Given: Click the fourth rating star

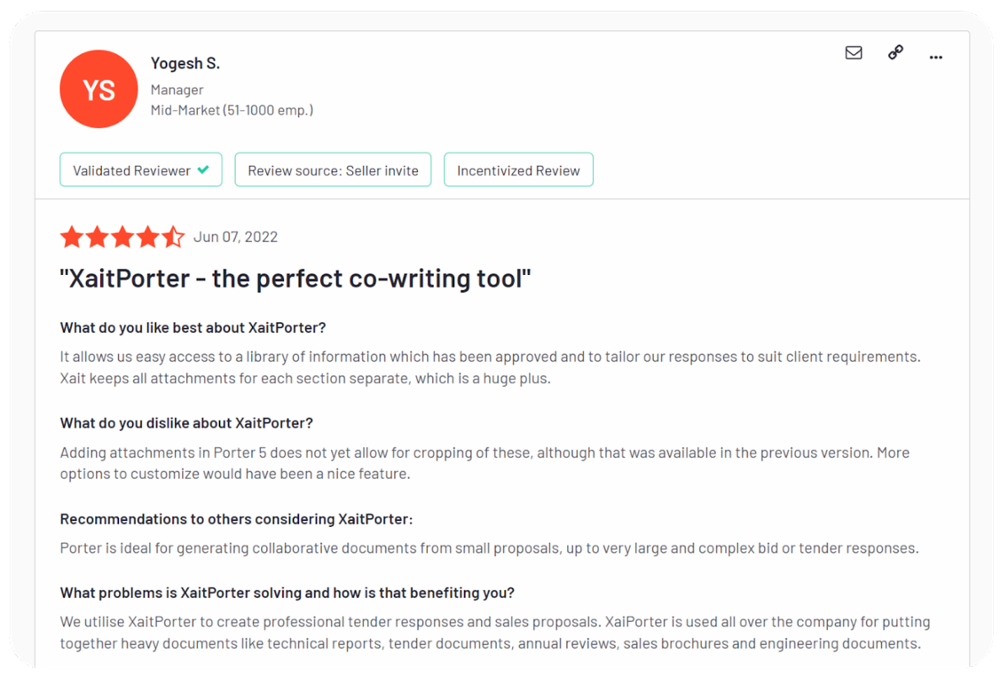Looking at the screenshot, I should [148, 237].
